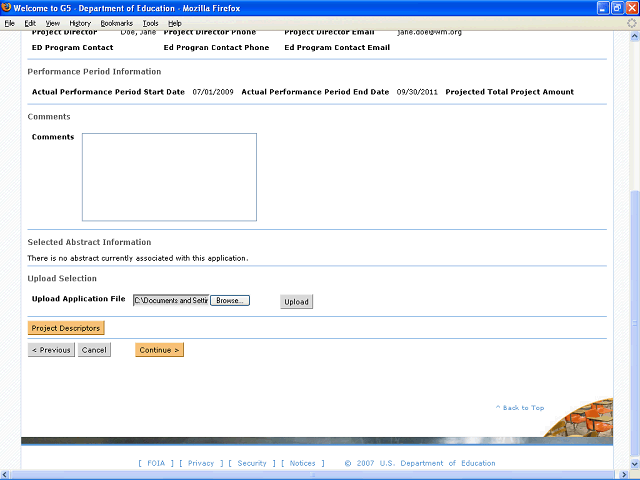Click the Firefox icon in title bar
The height and width of the screenshot is (480, 640).
pyautogui.click(x=6, y=8)
